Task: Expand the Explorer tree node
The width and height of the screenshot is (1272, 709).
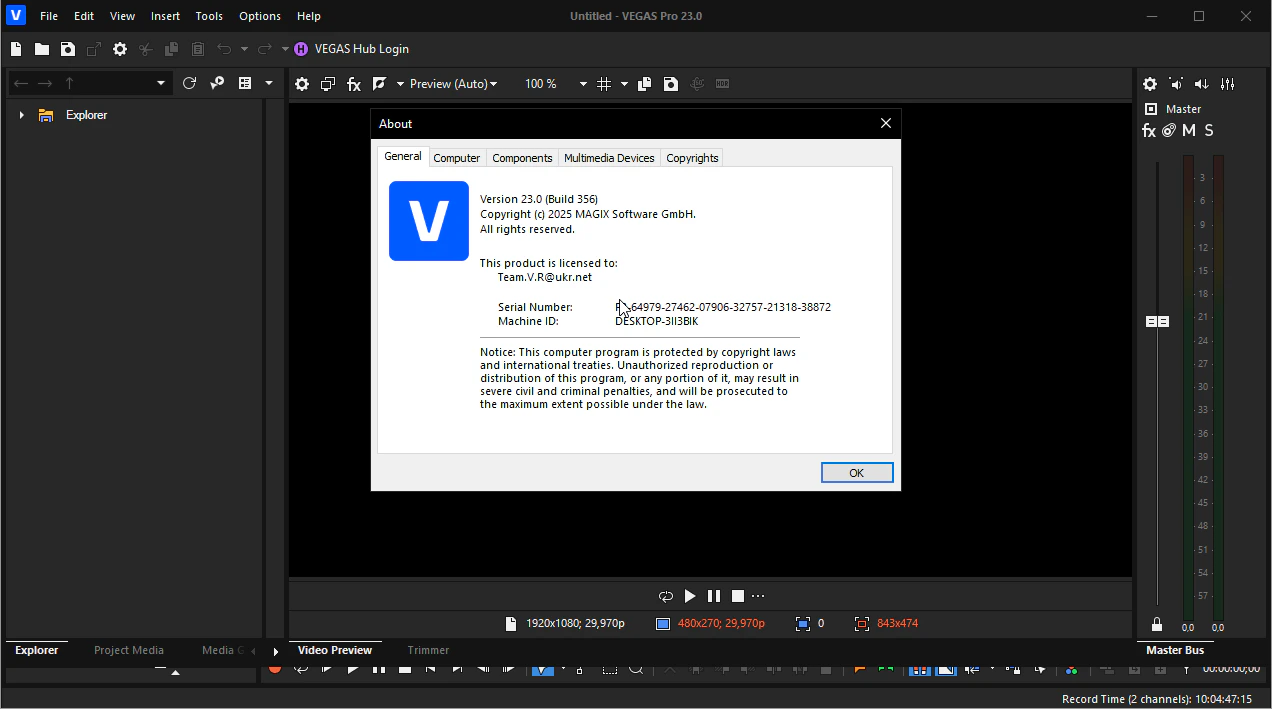Action: coord(22,115)
